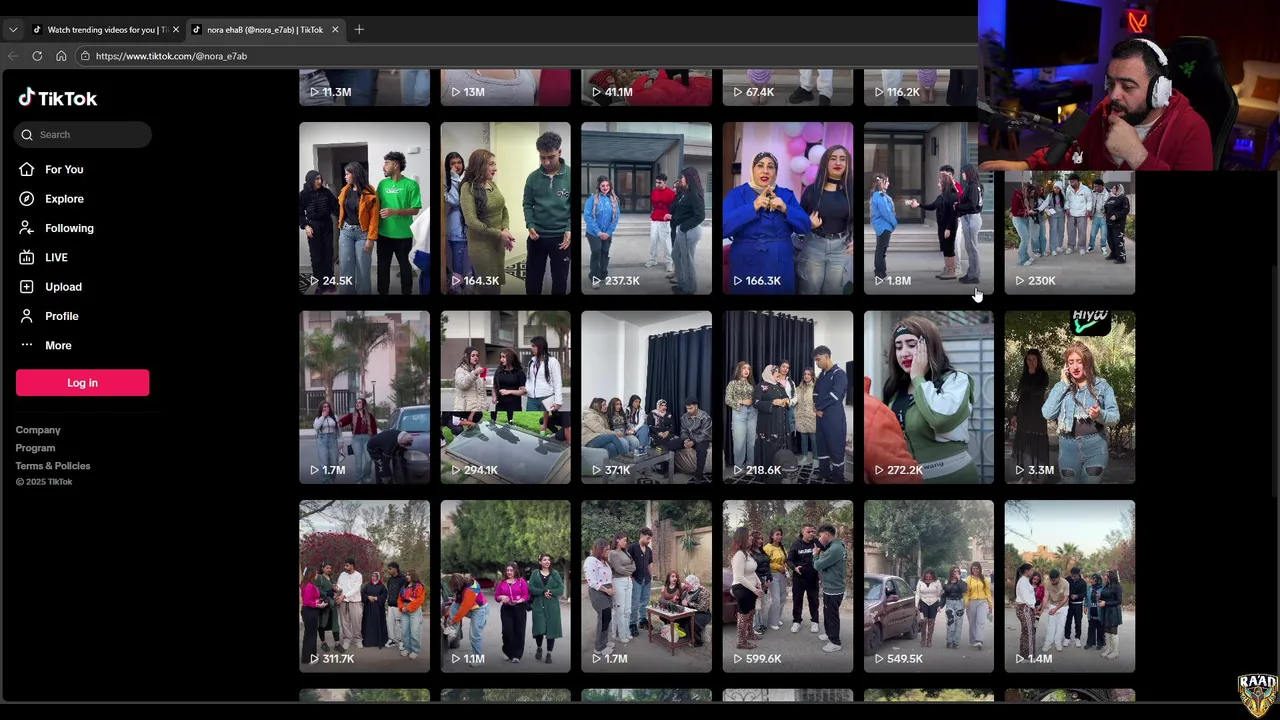Image resolution: width=1280 pixels, height=720 pixels.
Task: Click the More ellipsis icon
Action: (27, 345)
